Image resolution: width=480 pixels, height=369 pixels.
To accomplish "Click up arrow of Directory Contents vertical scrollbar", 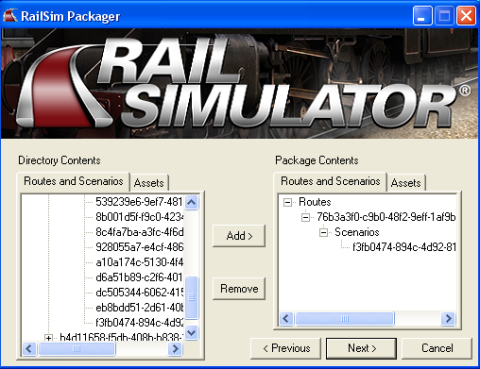I will click(192, 202).
